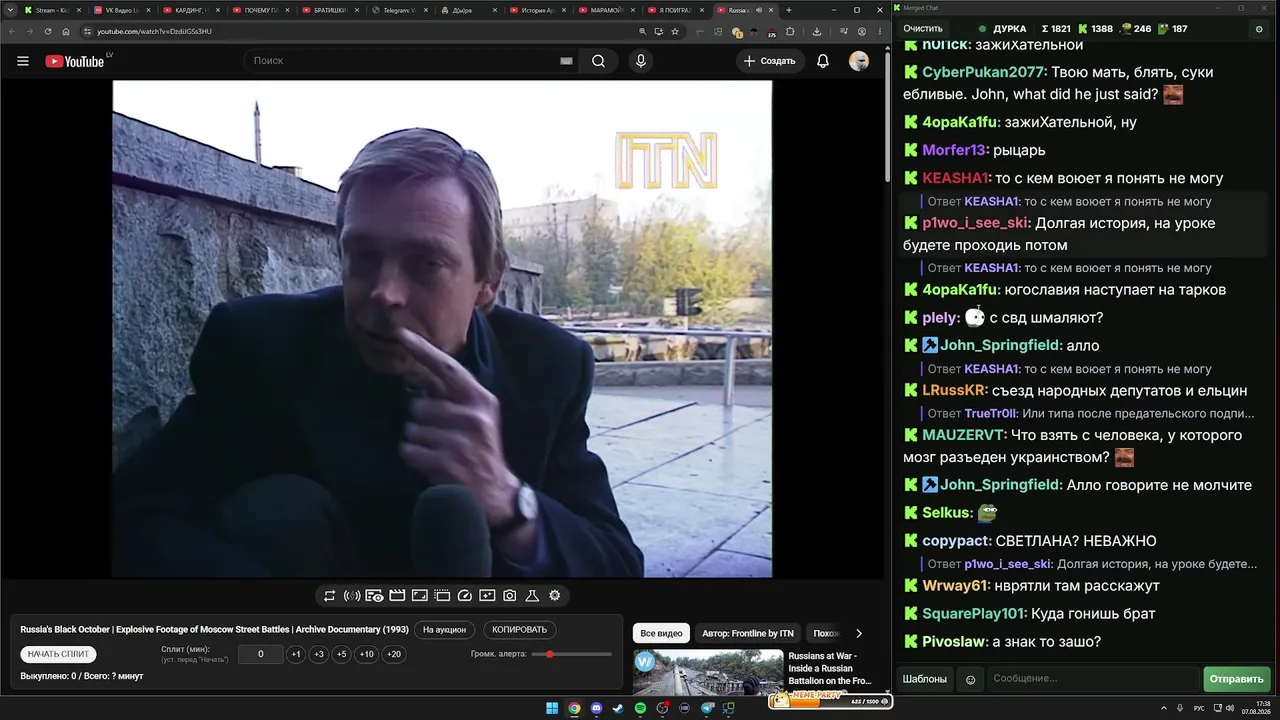The width and height of the screenshot is (1280, 720).
Task: Open a new browser tab with plus button
Action: tap(789, 10)
